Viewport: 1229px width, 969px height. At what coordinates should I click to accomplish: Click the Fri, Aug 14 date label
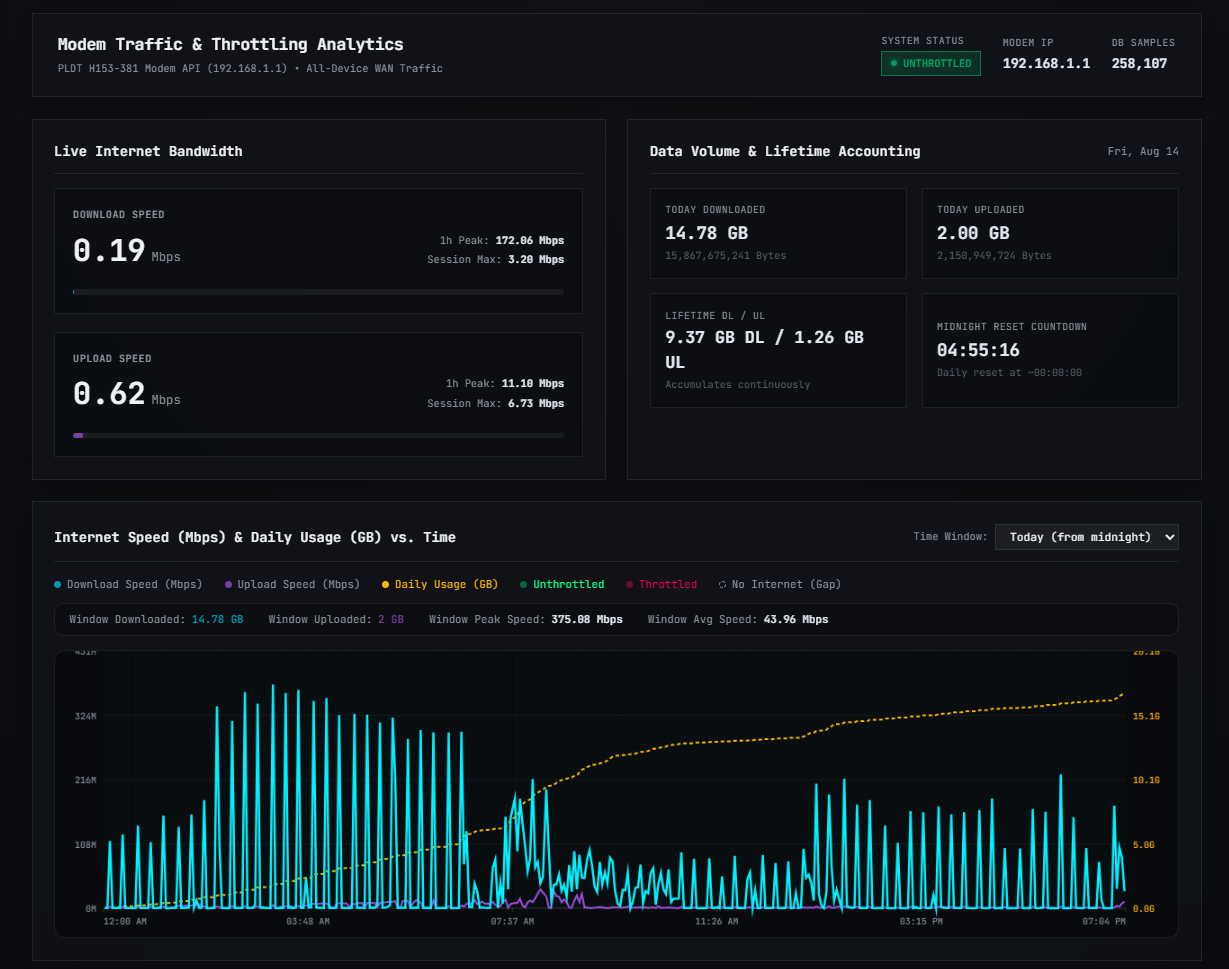pyautogui.click(x=1143, y=151)
